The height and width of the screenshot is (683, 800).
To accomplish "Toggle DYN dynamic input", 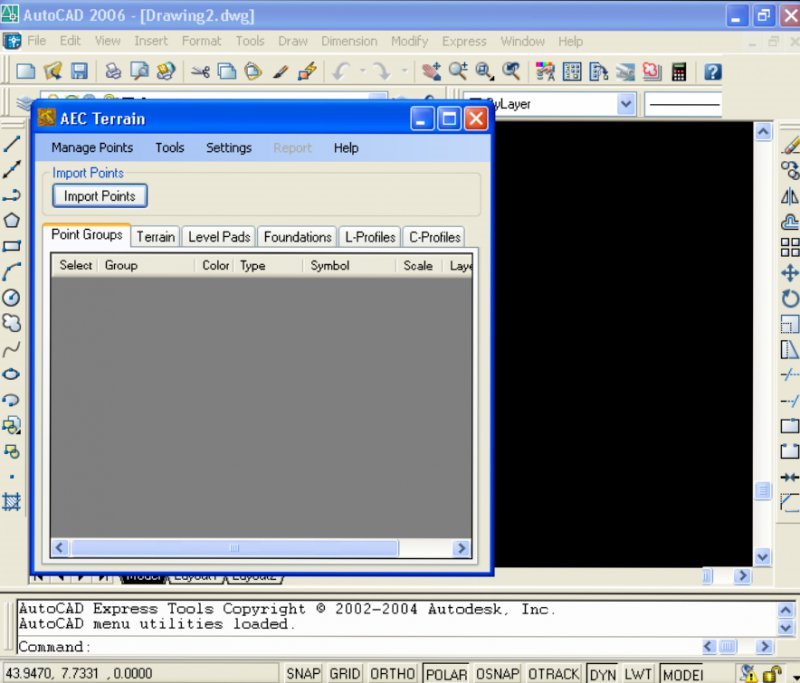I will coord(603,673).
